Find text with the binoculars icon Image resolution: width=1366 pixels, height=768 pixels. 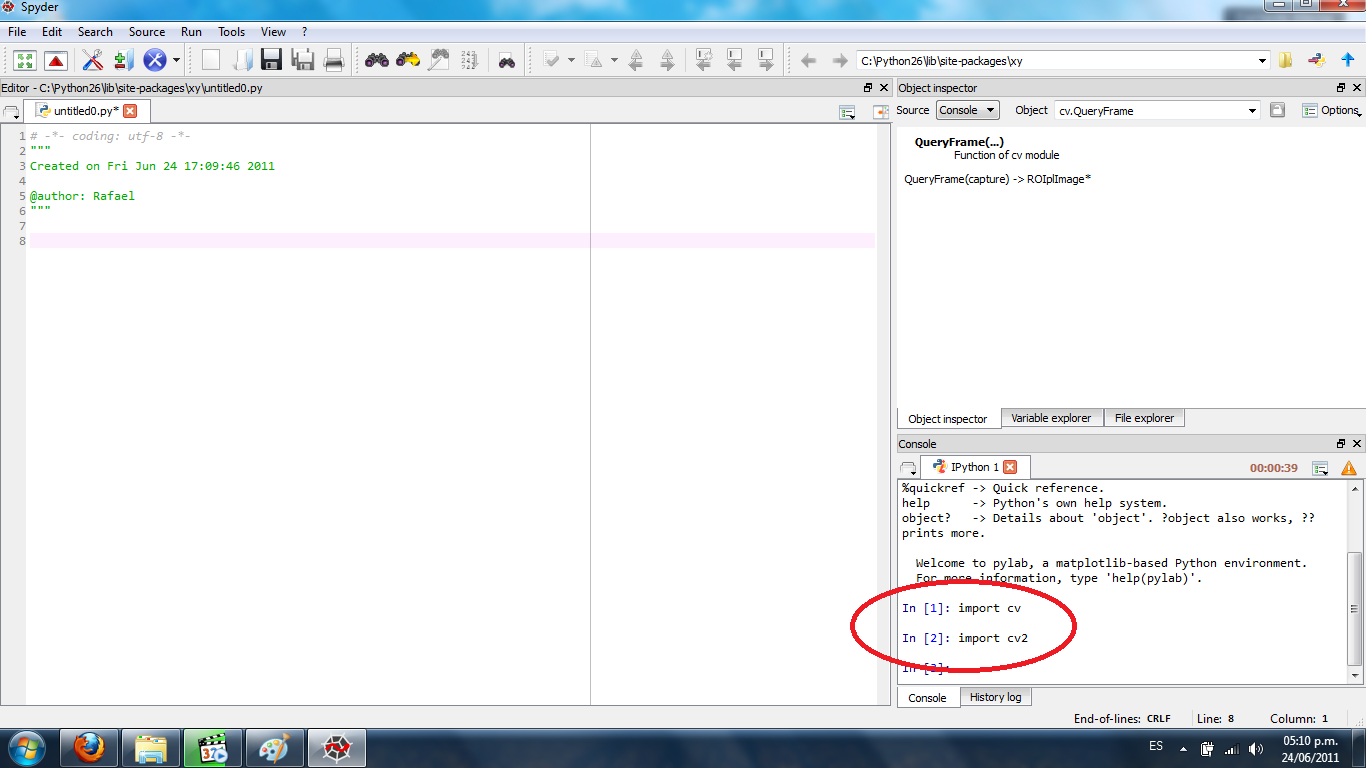pos(377,60)
